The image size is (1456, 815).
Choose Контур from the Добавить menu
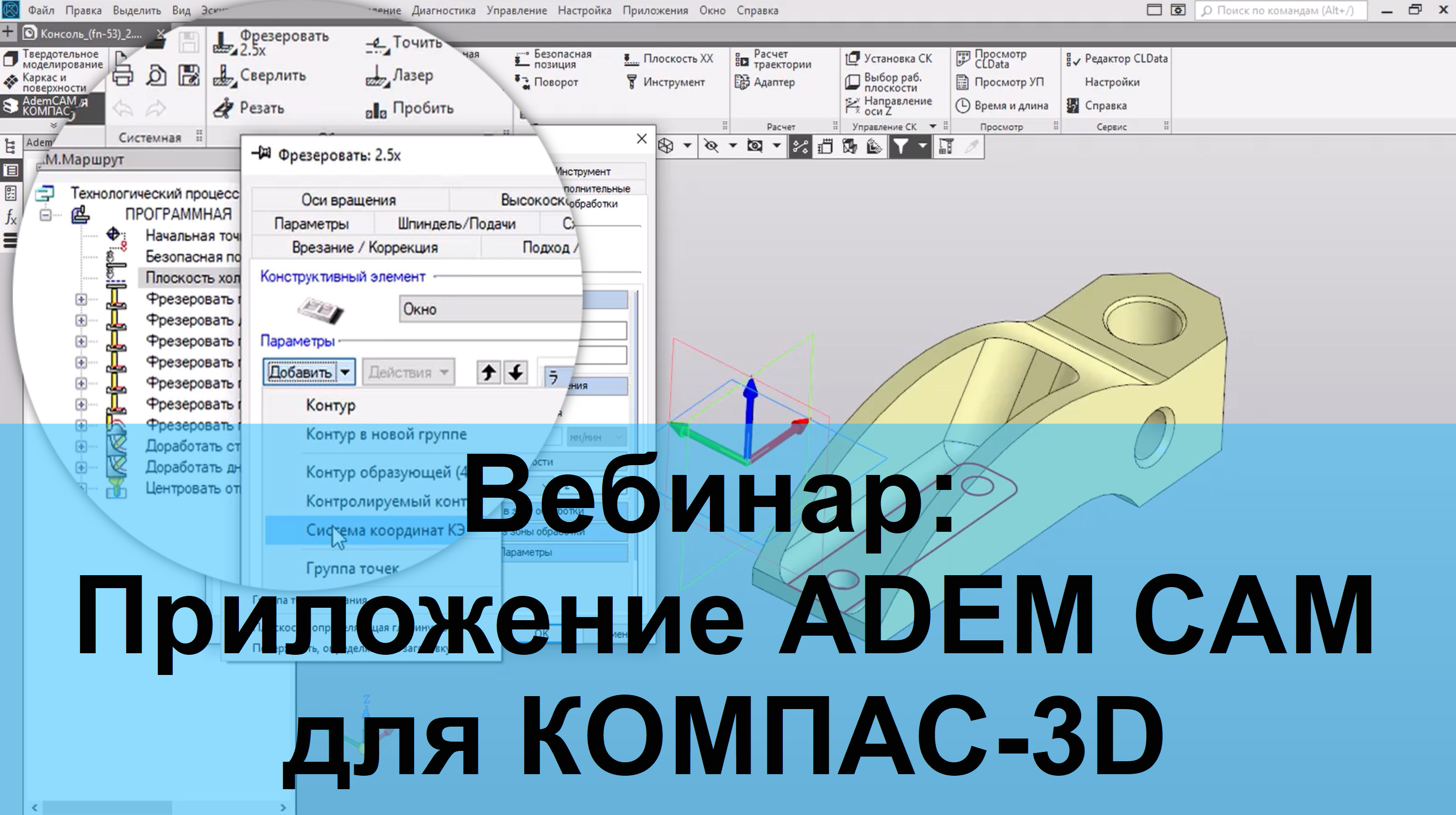pos(331,405)
